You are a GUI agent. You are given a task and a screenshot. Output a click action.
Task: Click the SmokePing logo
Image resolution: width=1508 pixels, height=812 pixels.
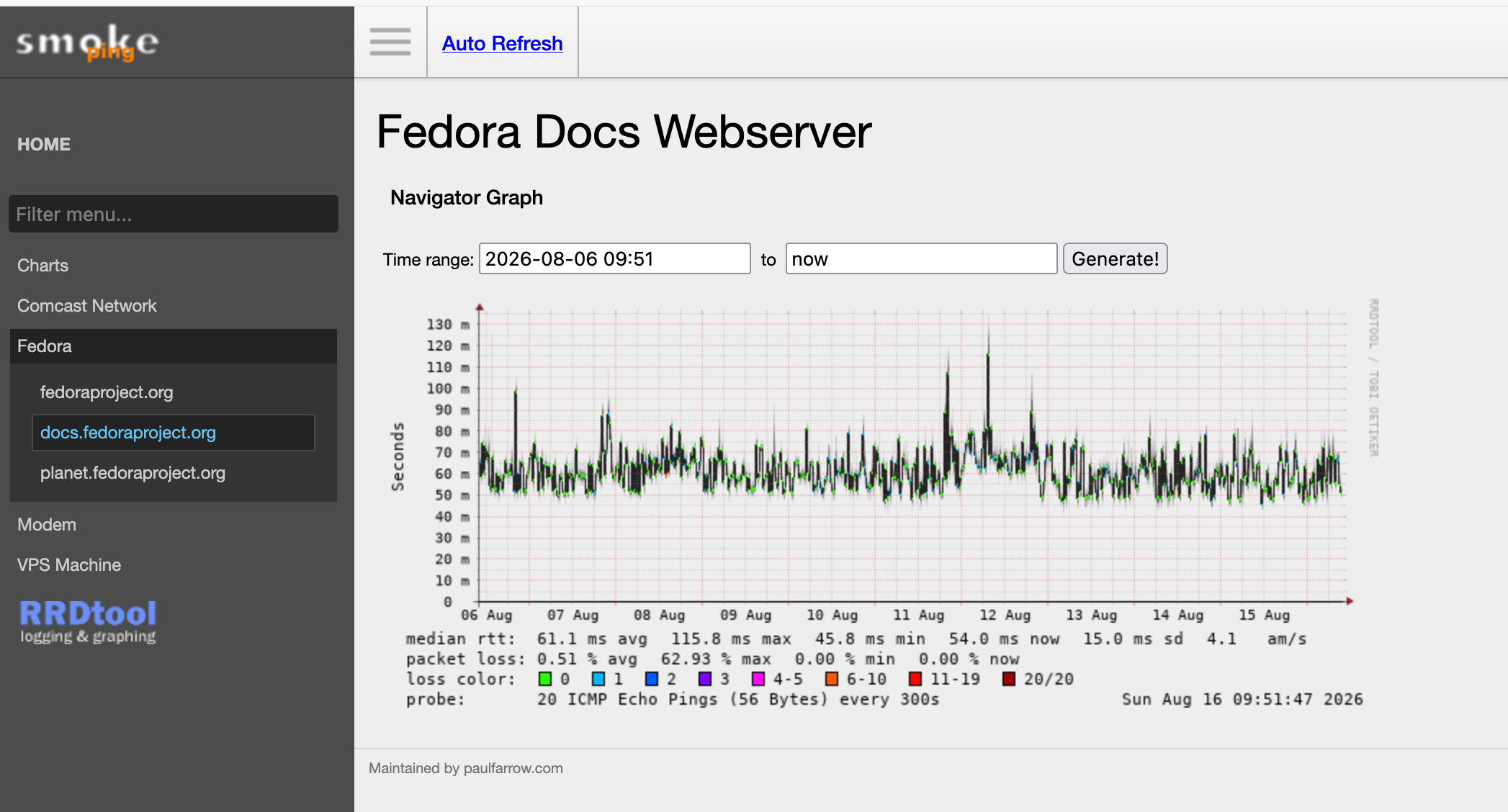(87, 43)
